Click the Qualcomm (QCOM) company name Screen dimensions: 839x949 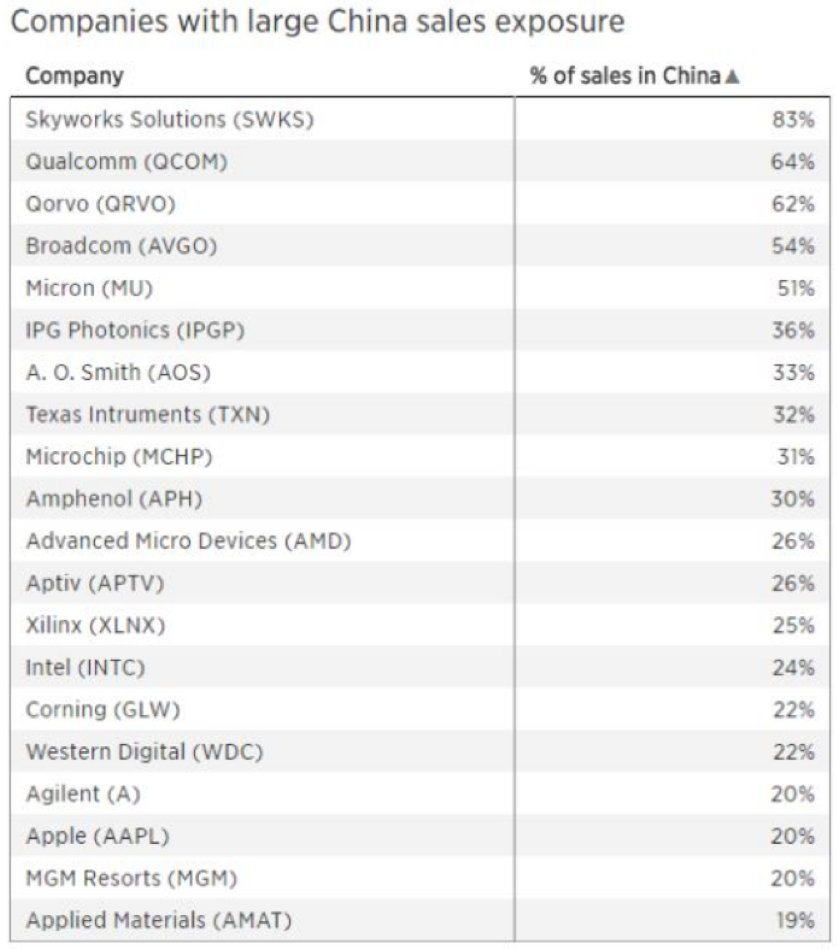(127, 161)
